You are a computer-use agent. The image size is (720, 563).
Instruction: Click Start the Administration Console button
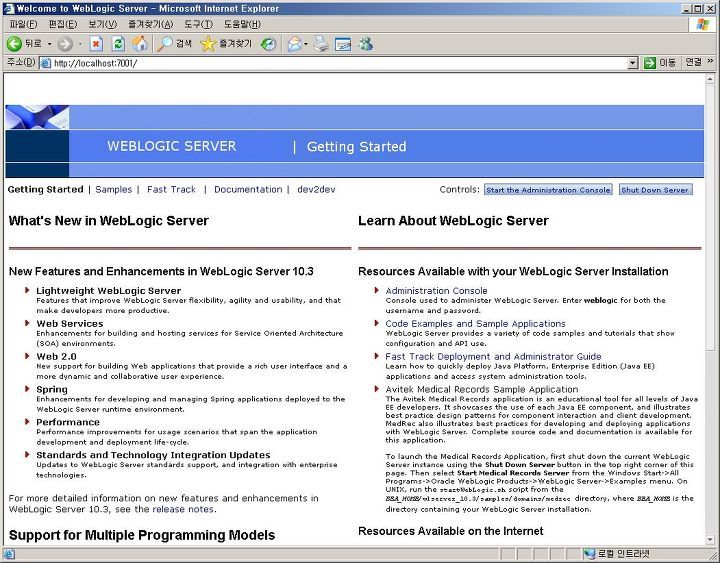pos(548,190)
